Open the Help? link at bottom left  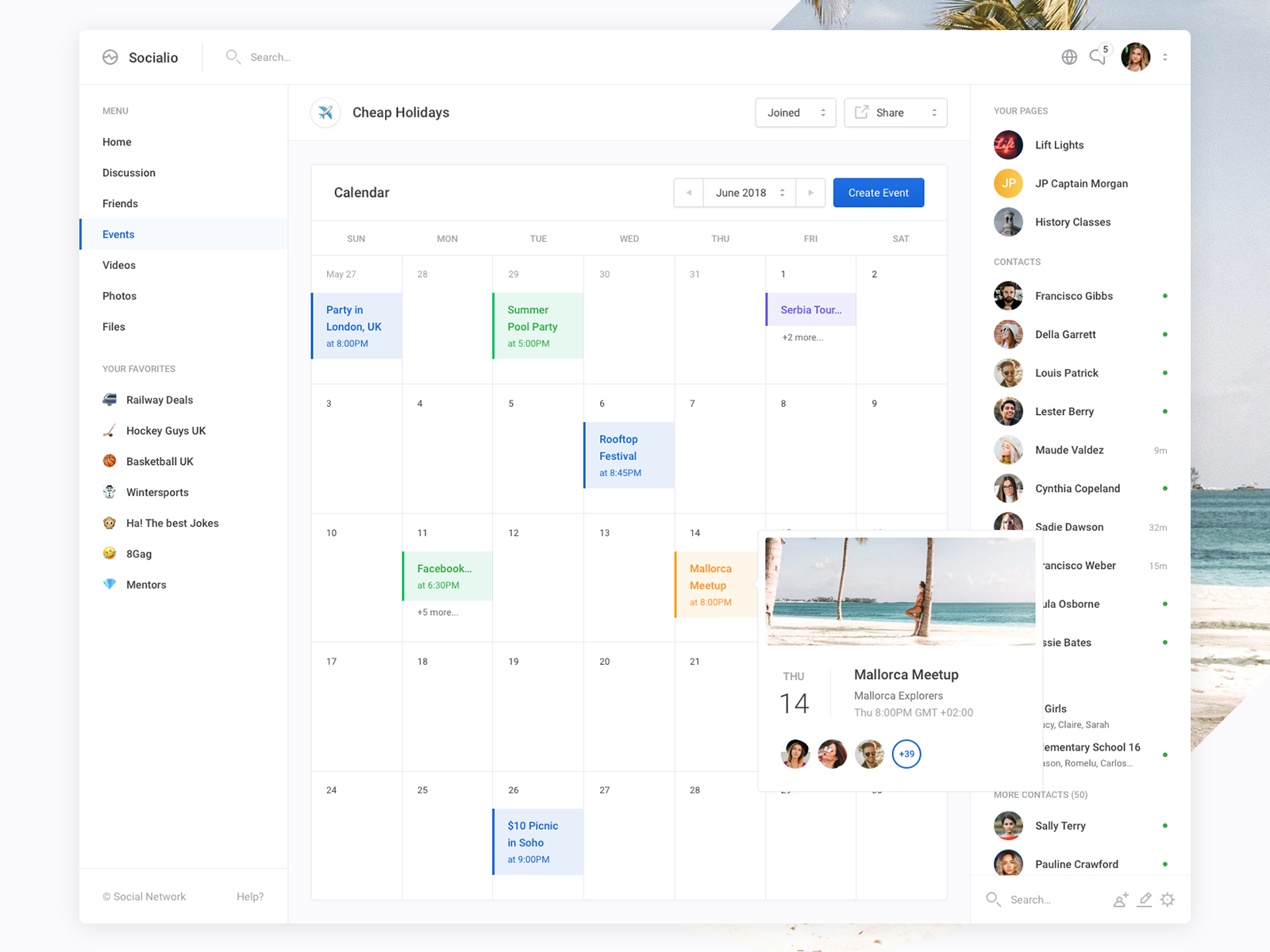coord(250,896)
